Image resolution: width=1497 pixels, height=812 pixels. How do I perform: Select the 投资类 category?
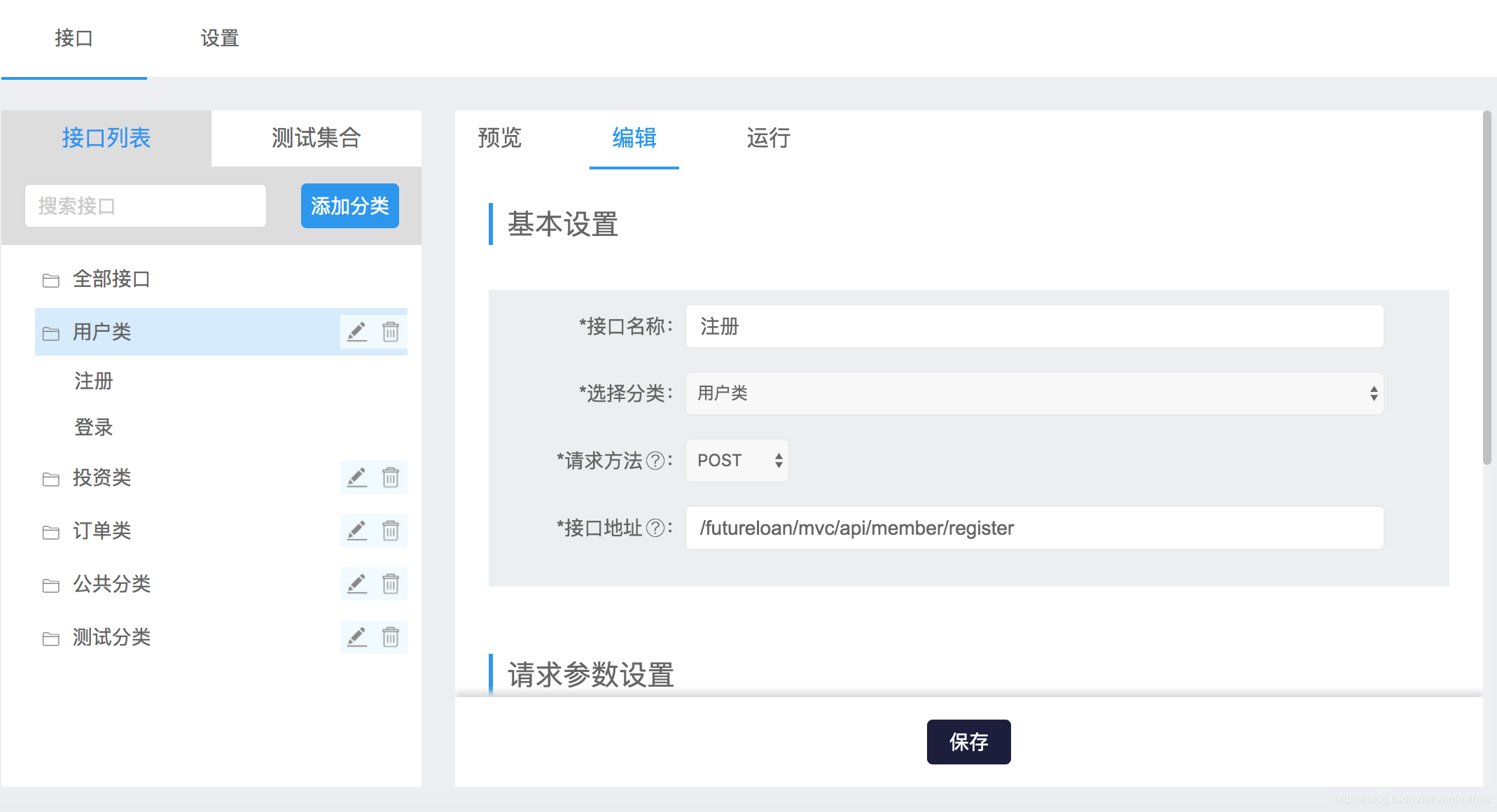(x=102, y=477)
